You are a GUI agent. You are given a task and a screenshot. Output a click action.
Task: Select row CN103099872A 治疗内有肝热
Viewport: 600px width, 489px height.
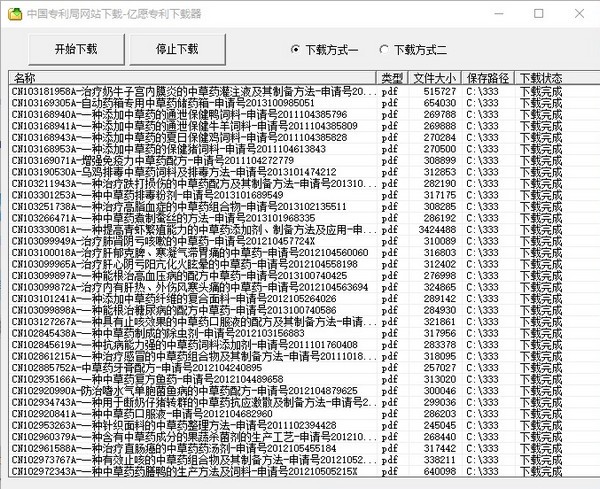pos(304,287)
